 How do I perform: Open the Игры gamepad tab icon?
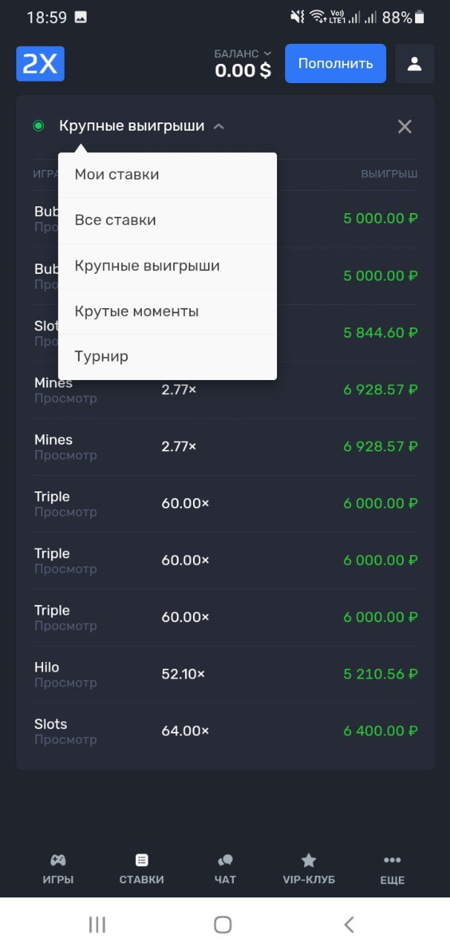click(58, 860)
